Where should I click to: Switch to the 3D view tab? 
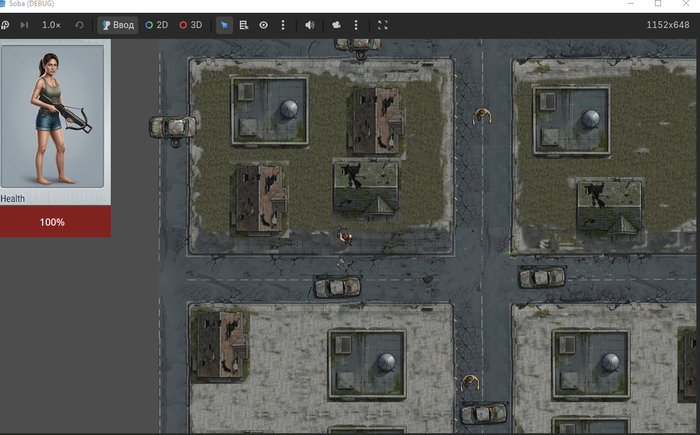(x=191, y=25)
